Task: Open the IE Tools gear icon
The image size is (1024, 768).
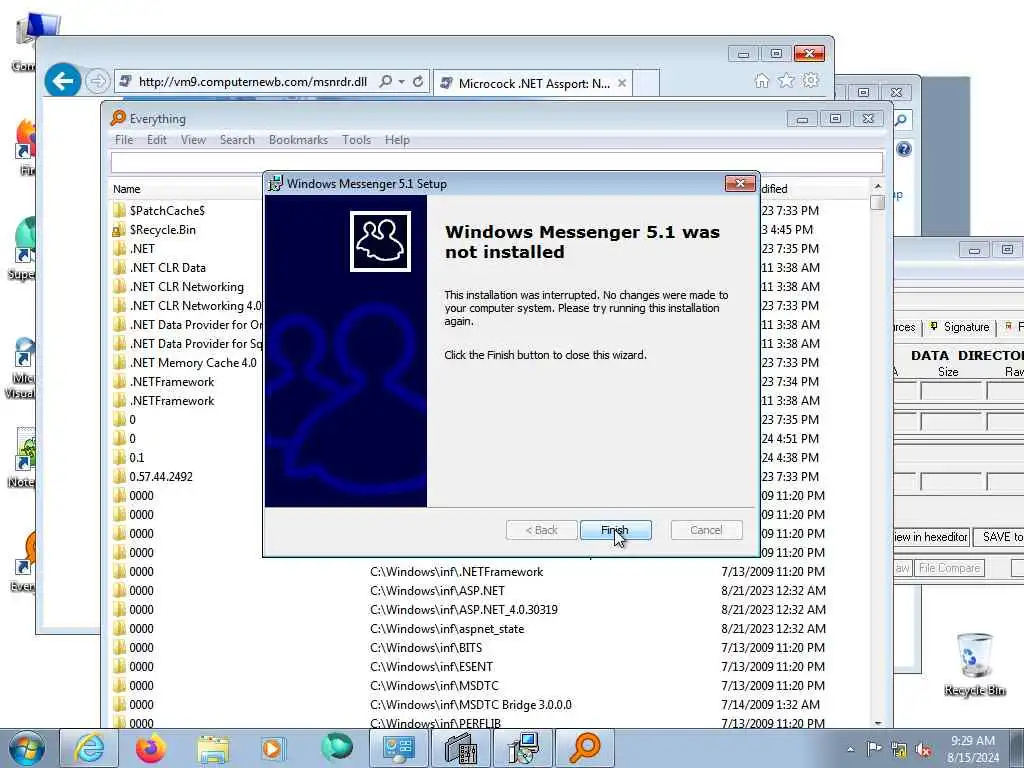Action: click(811, 80)
